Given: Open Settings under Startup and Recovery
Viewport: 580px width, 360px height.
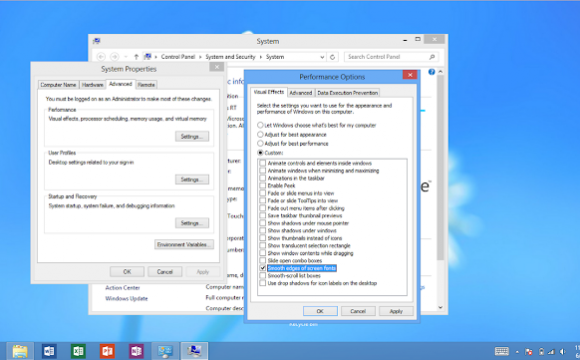Looking at the screenshot, I should click(192, 223).
